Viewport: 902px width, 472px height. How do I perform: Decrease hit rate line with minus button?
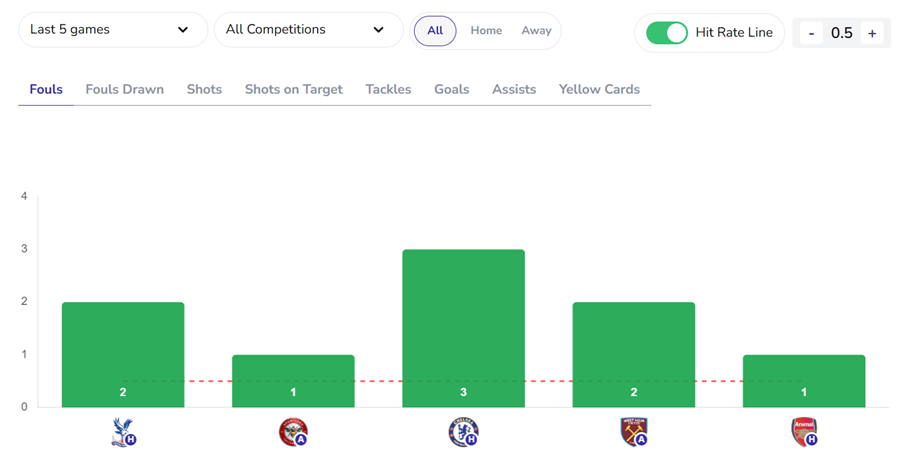(811, 33)
